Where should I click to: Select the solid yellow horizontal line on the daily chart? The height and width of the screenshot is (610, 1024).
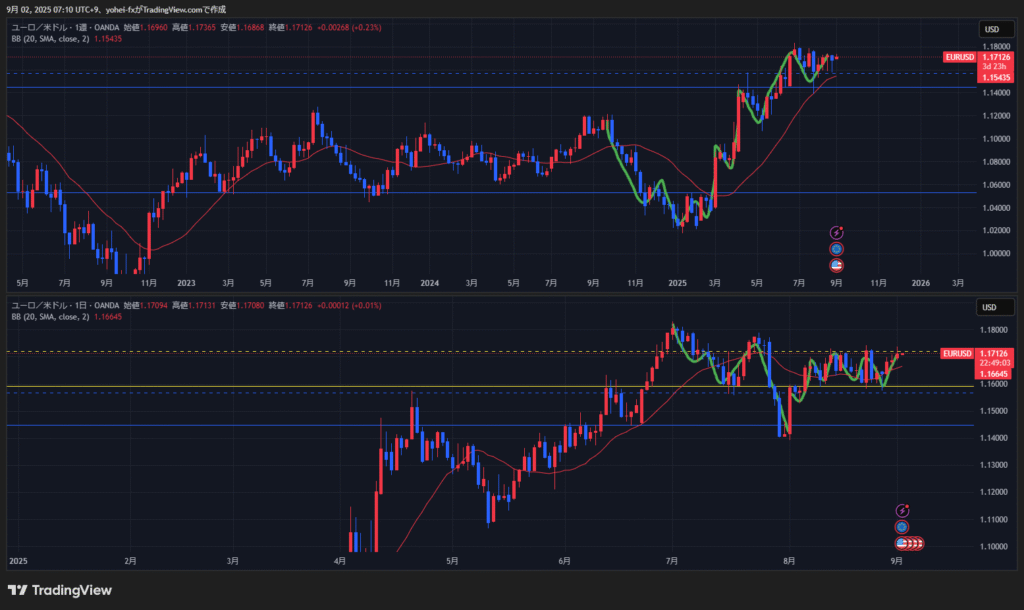[x=490, y=387]
